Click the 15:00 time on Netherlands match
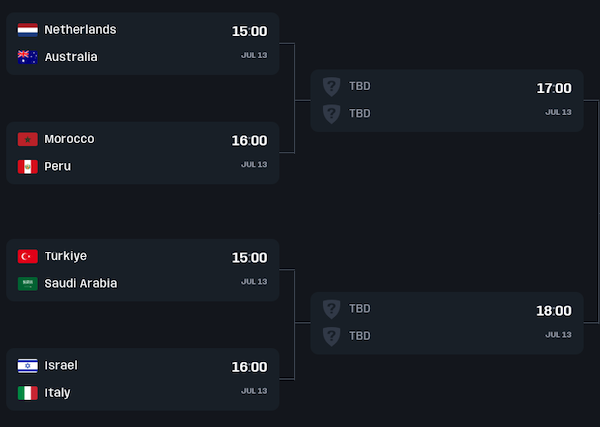This screenshot has height=427, width=600. pyautogui.click(x=249, y=31)
